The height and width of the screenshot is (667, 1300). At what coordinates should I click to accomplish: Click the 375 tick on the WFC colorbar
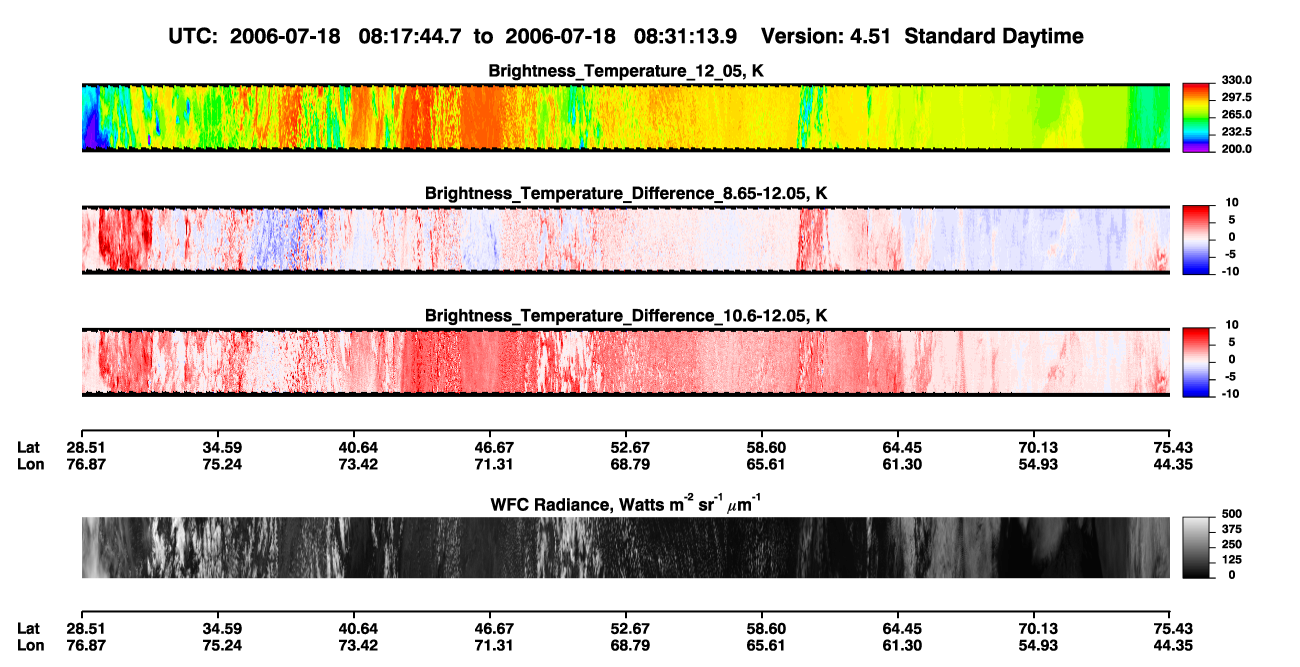pos(1231,529)
